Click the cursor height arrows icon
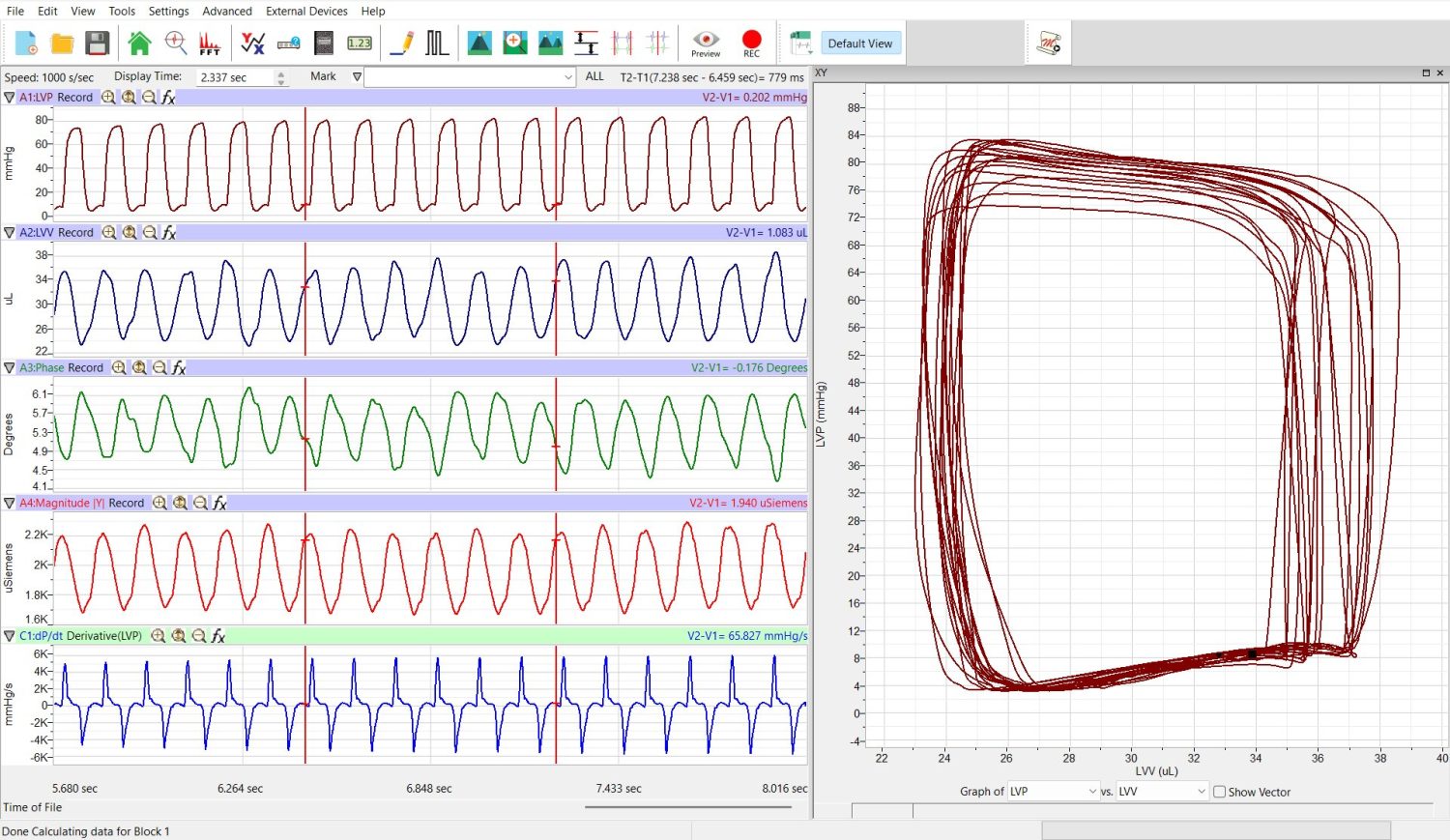The height and width of the screenshot is (840, 1450). click(x=586, y=43)
